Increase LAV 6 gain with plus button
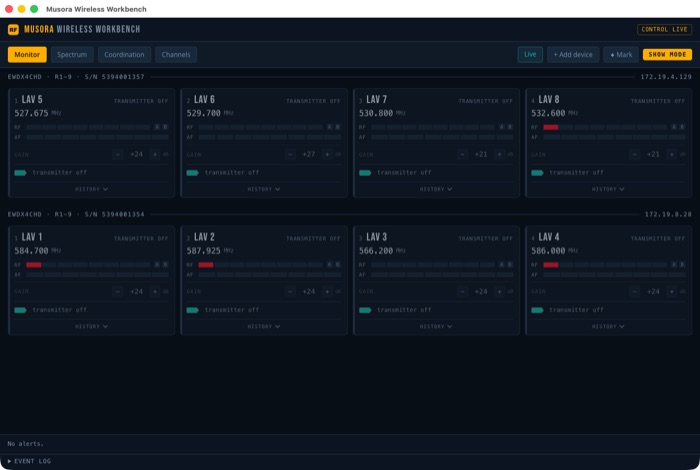 327,154
